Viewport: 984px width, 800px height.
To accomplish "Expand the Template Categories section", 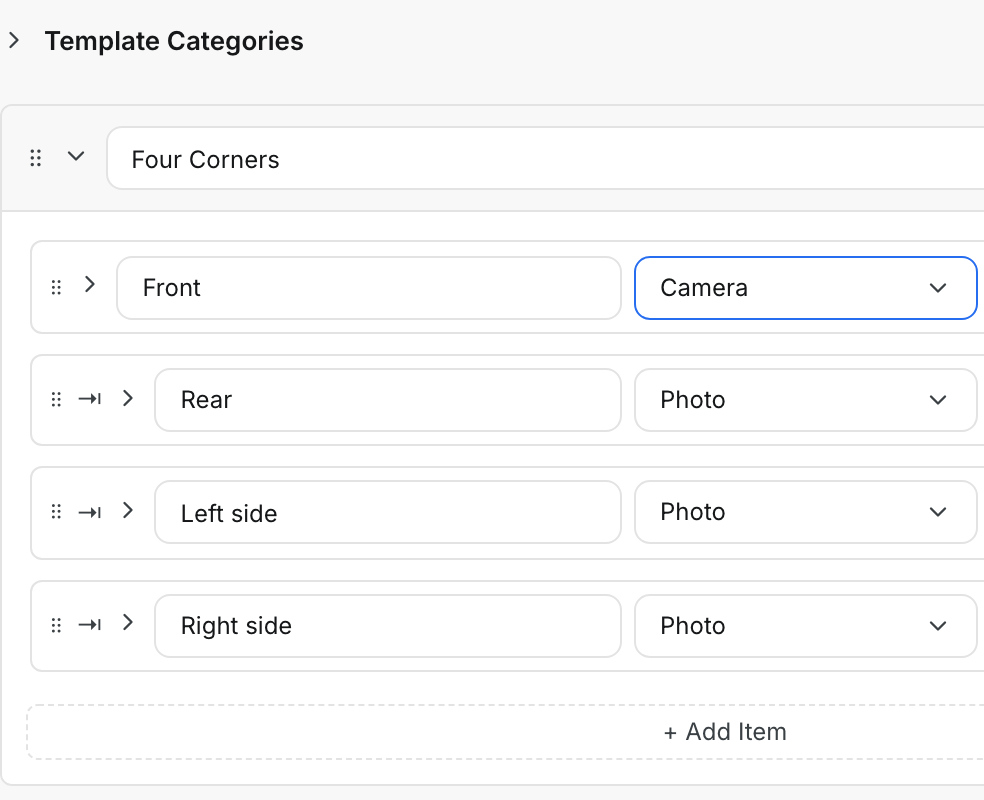I will click(x=14, y=41).
